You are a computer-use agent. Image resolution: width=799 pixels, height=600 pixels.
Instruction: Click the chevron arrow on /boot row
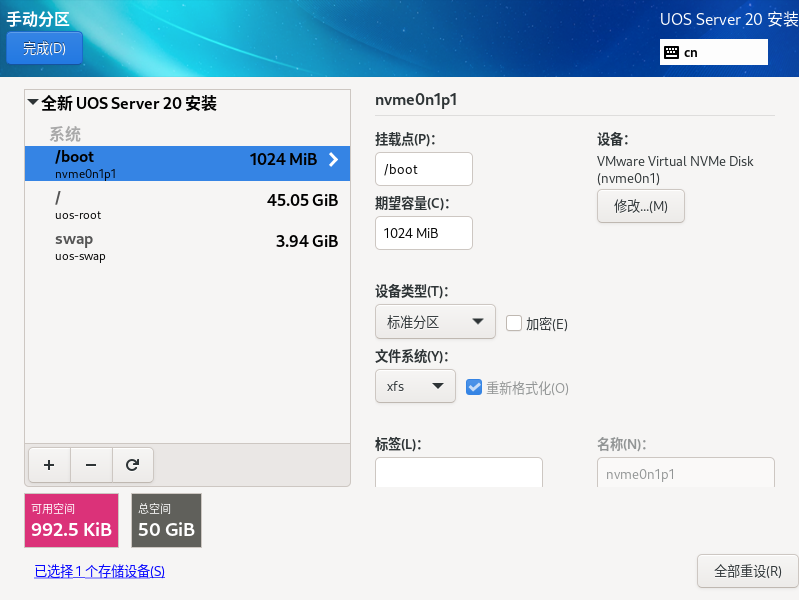pyautogui.click(x=333, y=160)
